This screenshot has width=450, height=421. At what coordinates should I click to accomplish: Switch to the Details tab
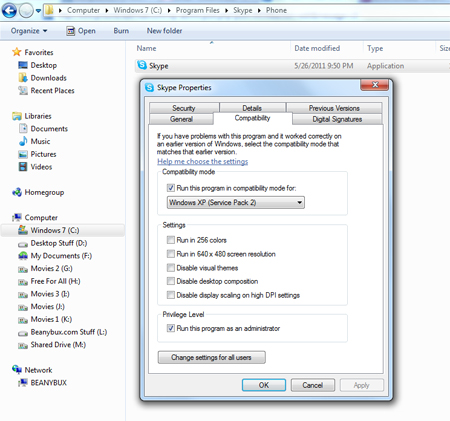click(x=252, y=108)
